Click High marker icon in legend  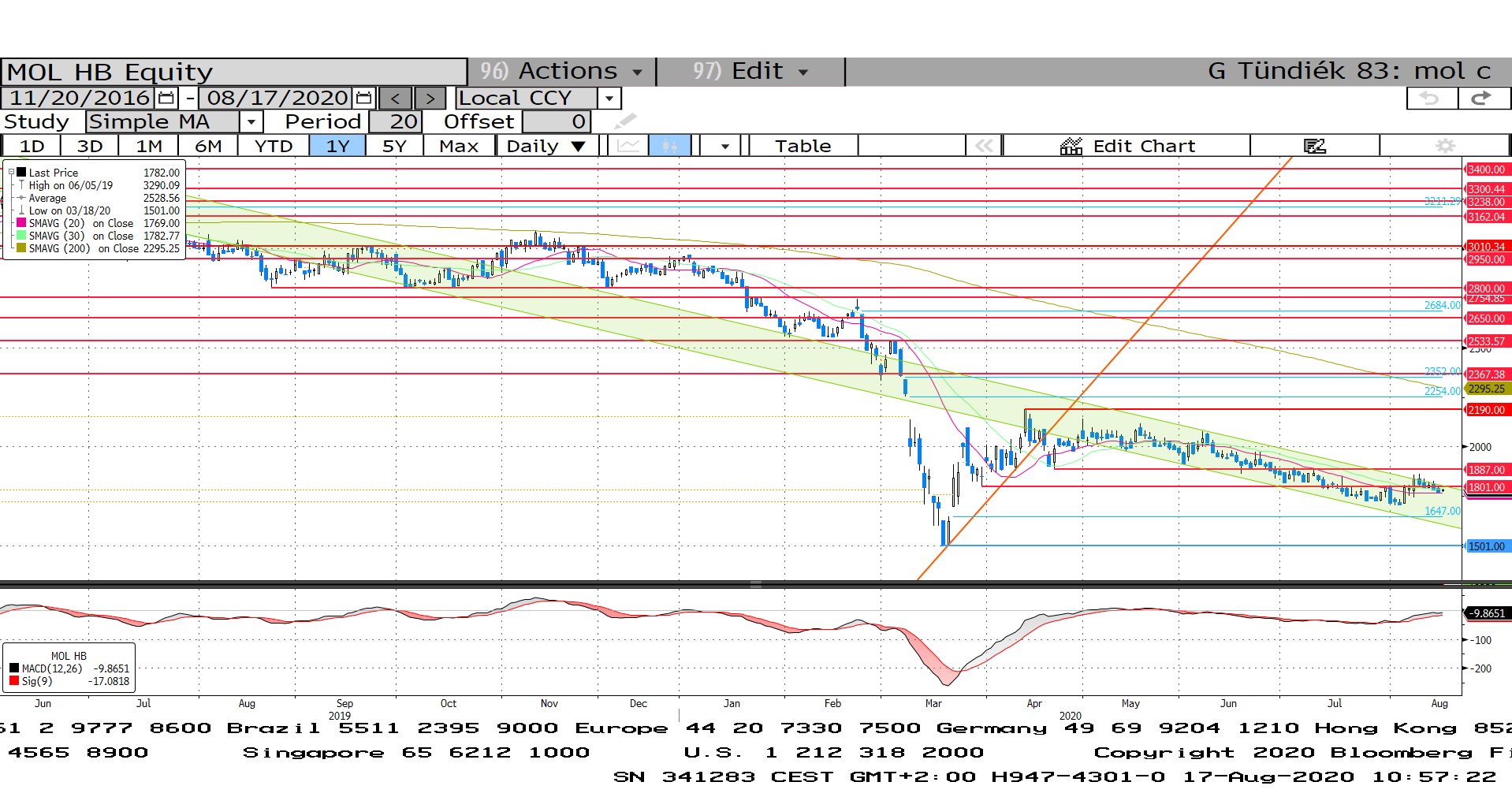21,185
